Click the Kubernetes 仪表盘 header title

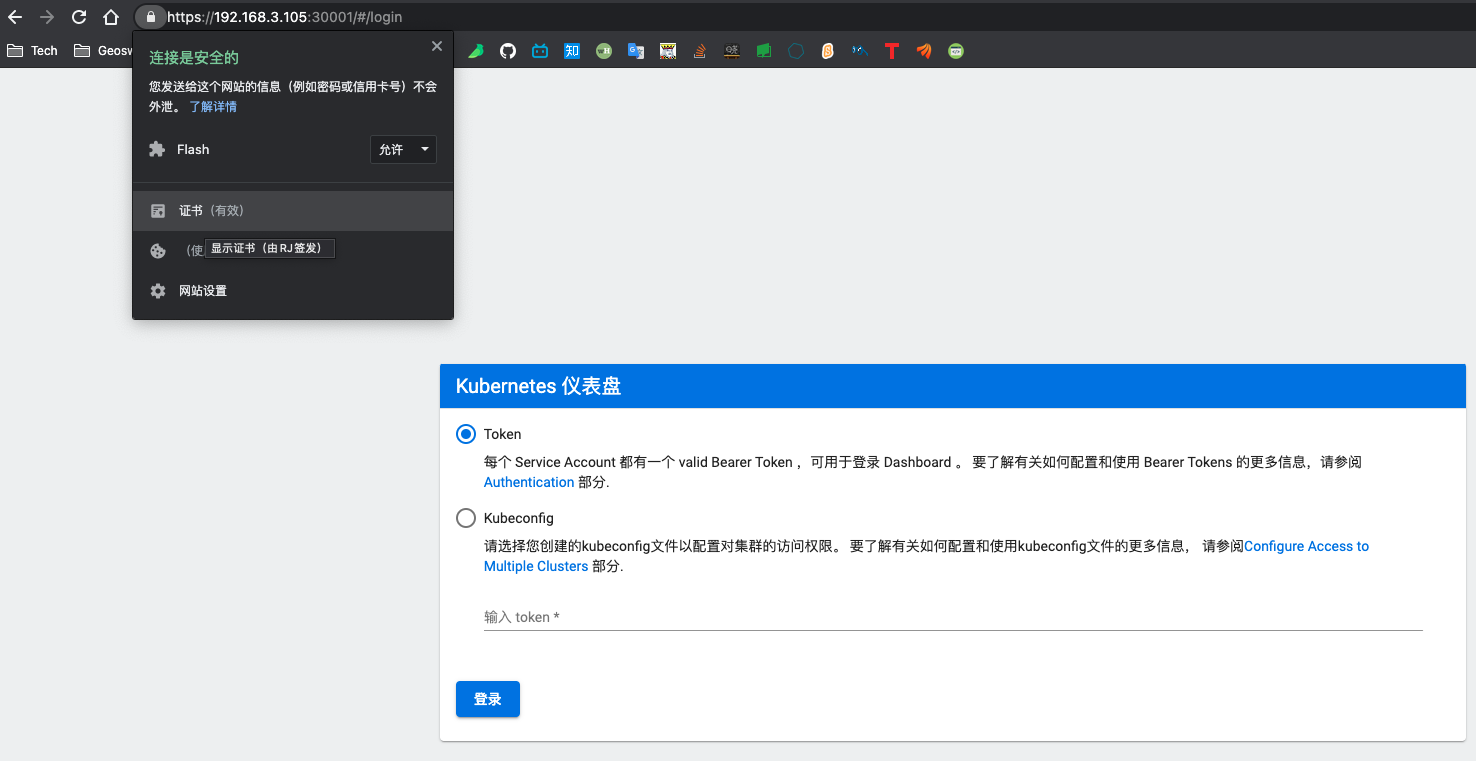point(539,386)
